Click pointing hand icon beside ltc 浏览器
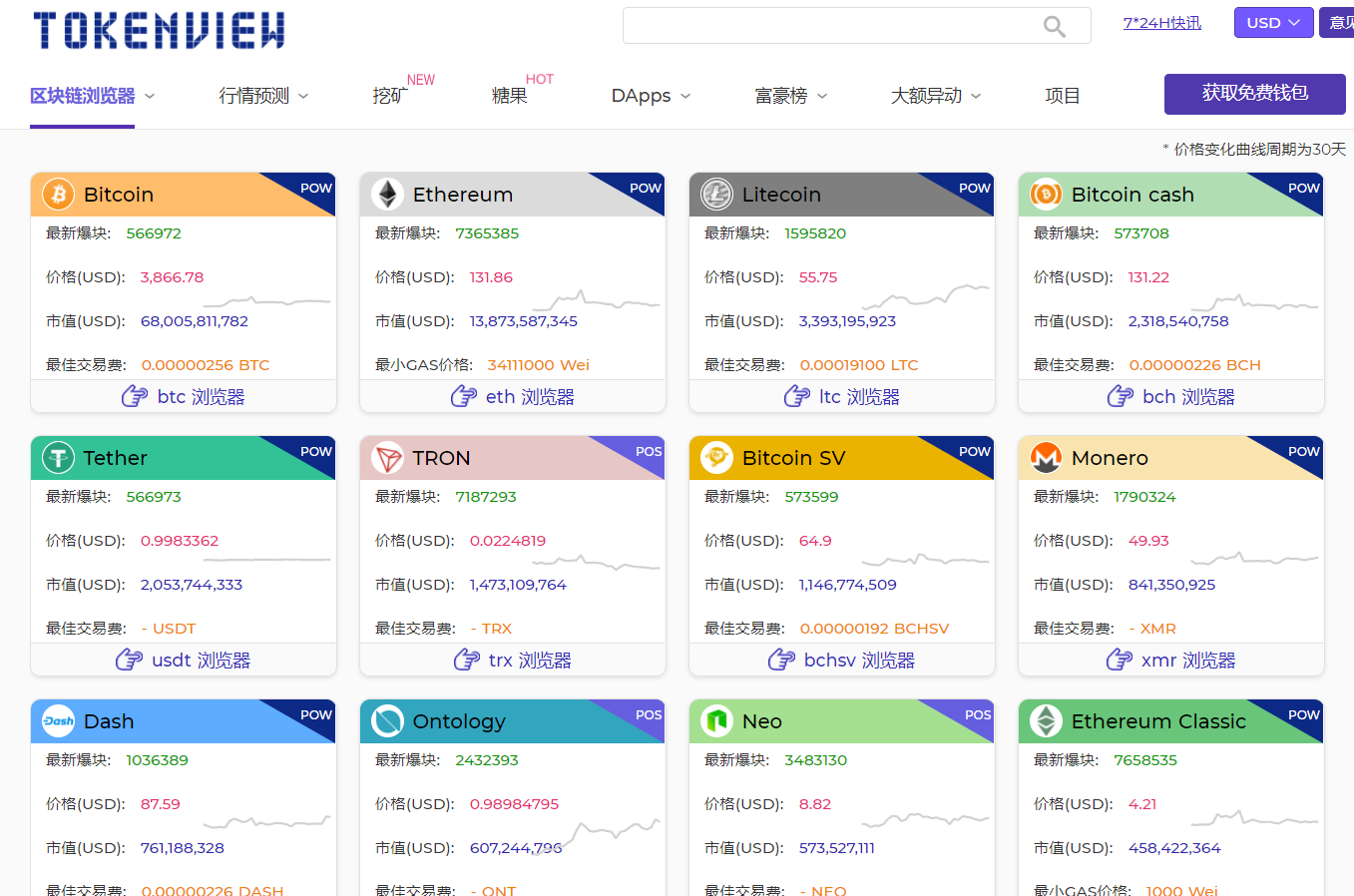This screenshot has width=1354, height=896. click(x=797, y=396)
